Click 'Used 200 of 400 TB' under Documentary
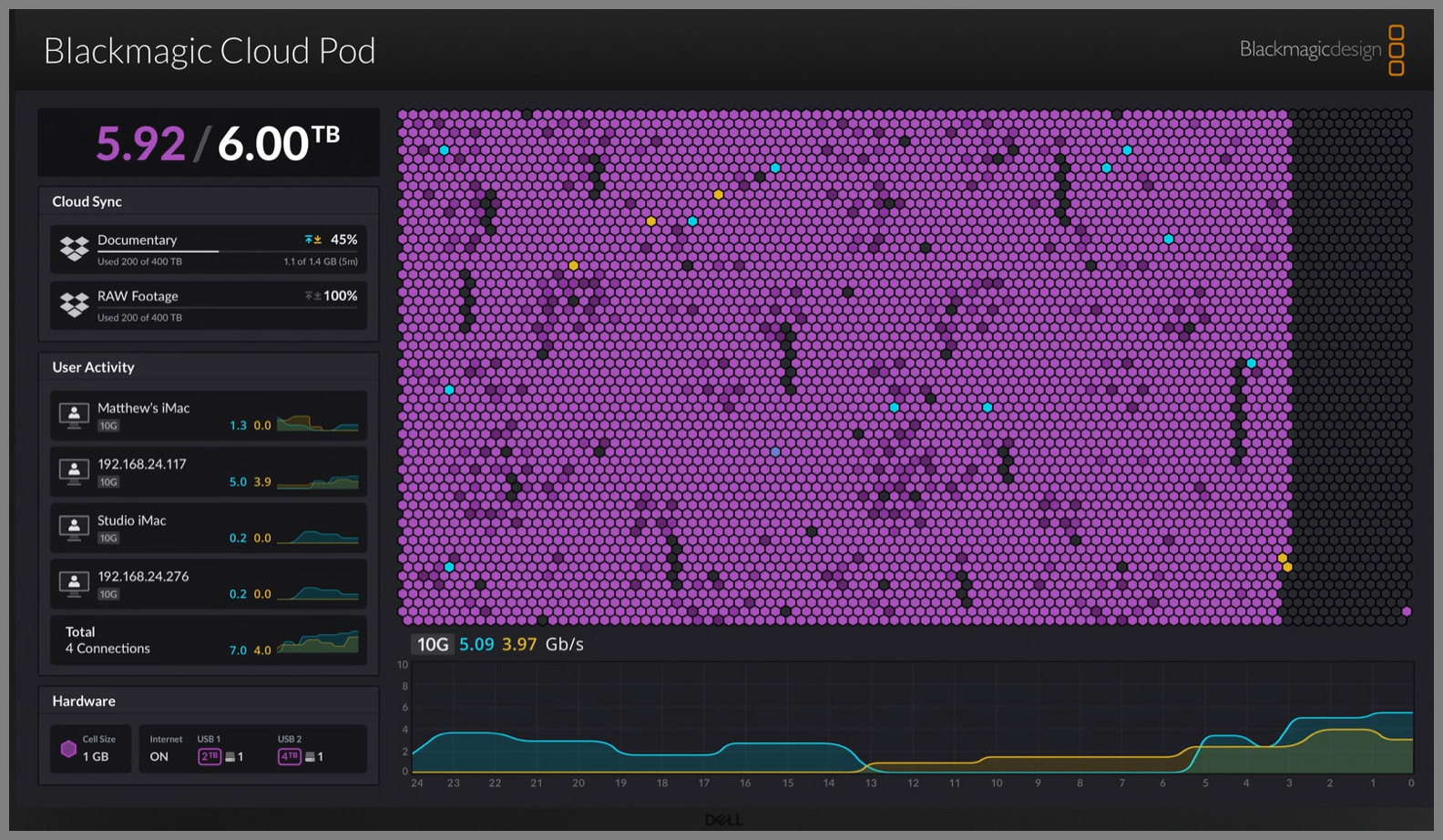Screen dimensions: 1443x840 click(x=139, y=261)
